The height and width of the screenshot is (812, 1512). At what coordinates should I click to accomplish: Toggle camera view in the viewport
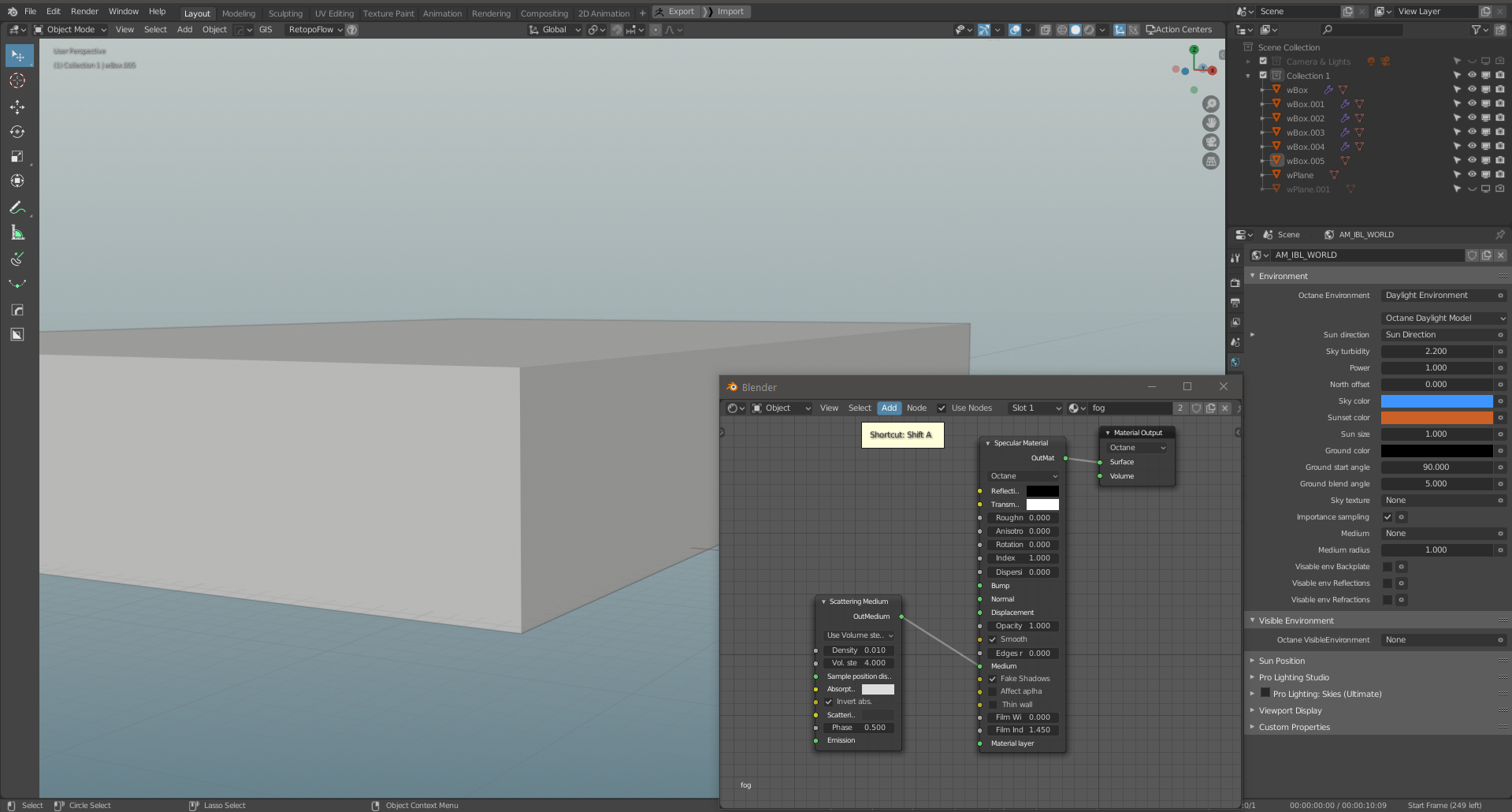[x=1211, y=142]
